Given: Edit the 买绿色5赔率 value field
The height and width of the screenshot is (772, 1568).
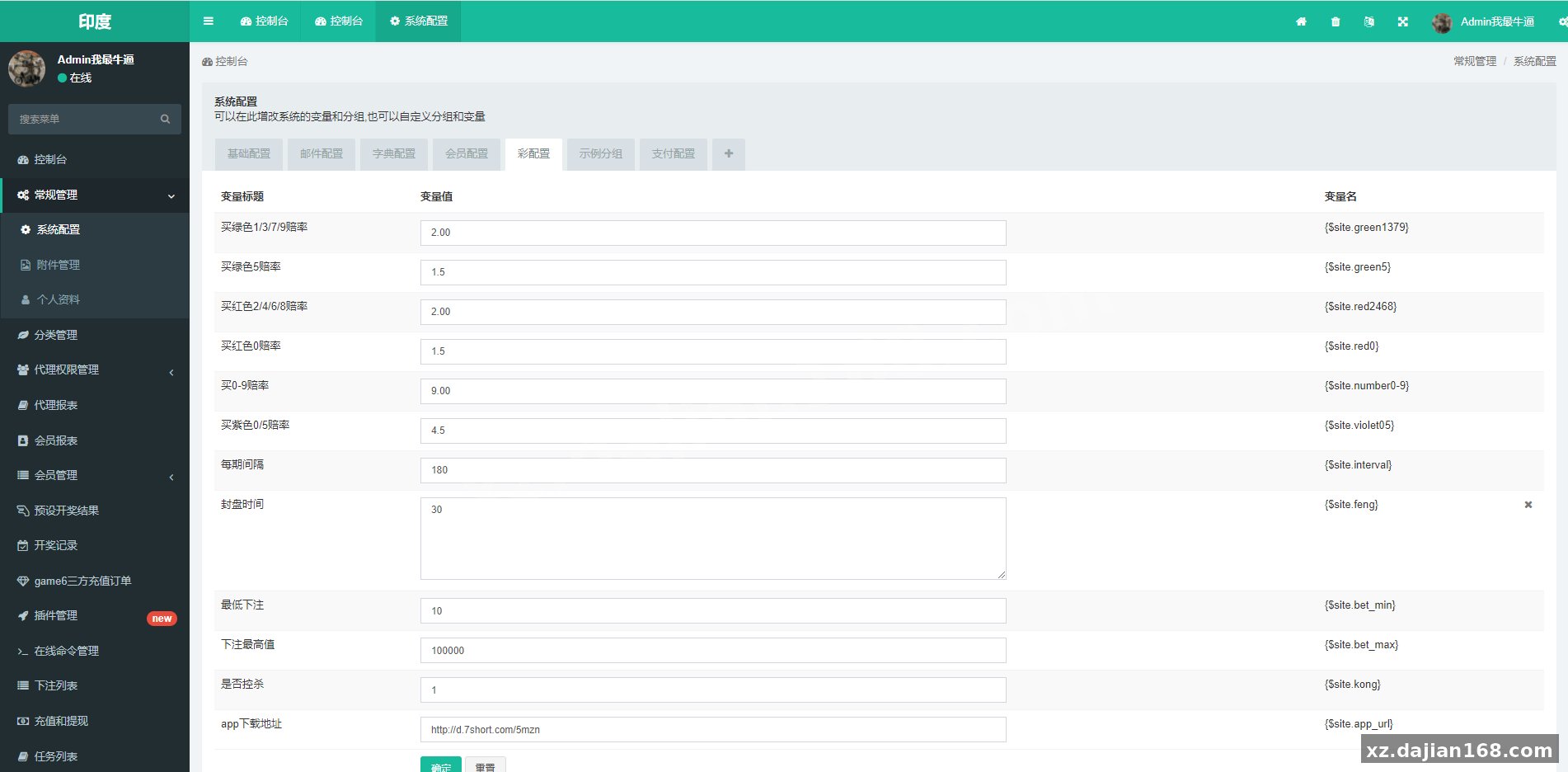Looking at the screenshot, I should pyautogui.click(x=713, y=272).
